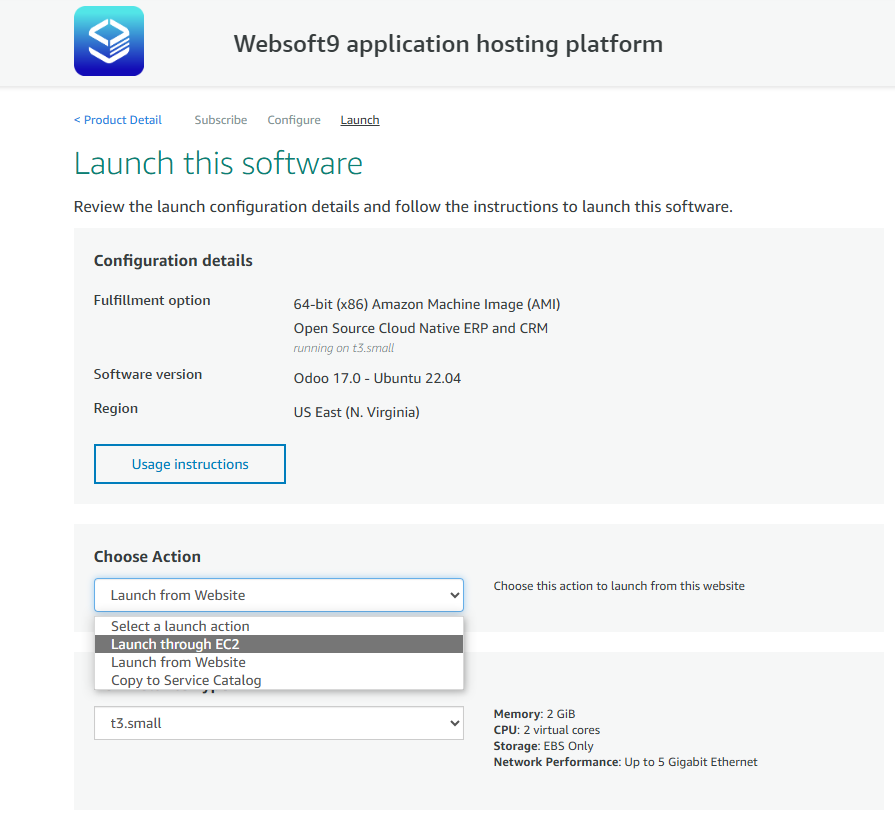Go back via the Product Detail link
895x819 pixels.
[x=118, y=120]
